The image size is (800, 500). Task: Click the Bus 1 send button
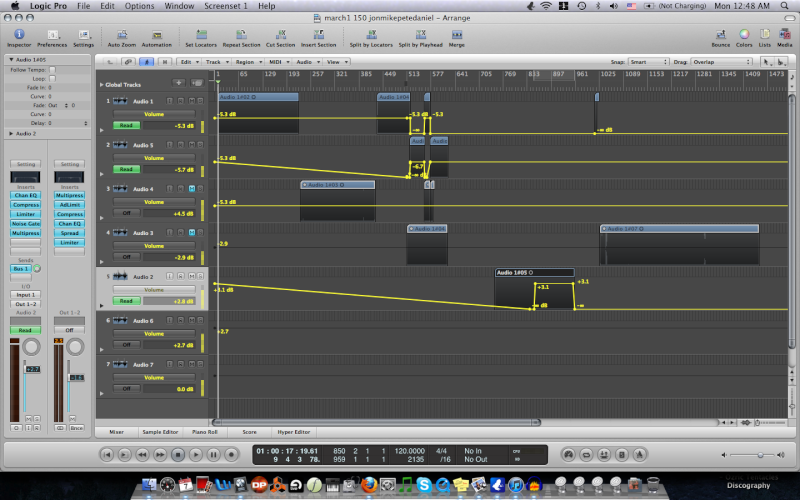21,268
